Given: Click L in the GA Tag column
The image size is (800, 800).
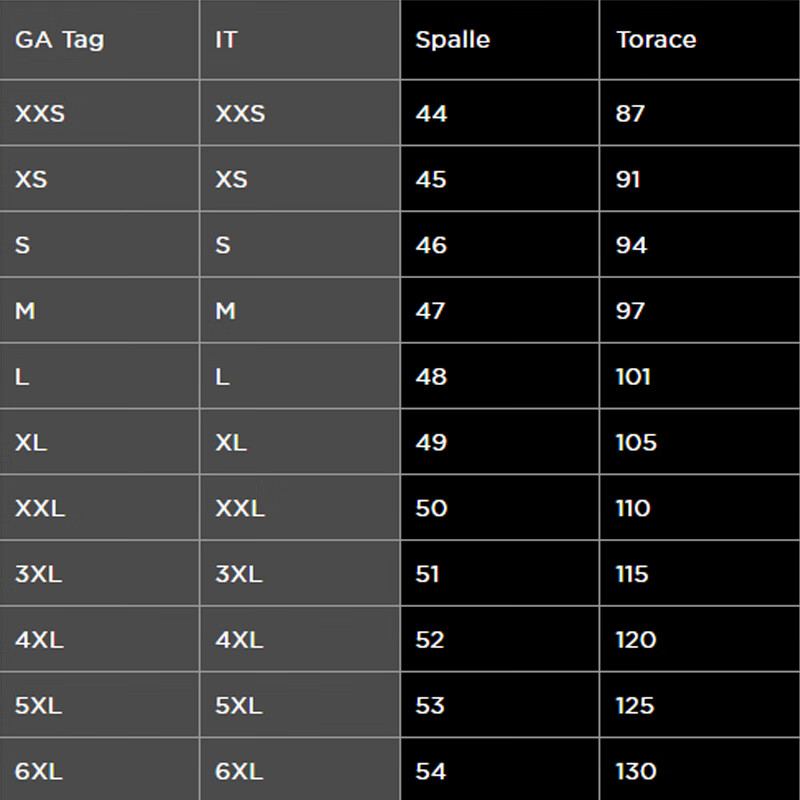Looking at the screenshot, I should click(x=22, y=377).
